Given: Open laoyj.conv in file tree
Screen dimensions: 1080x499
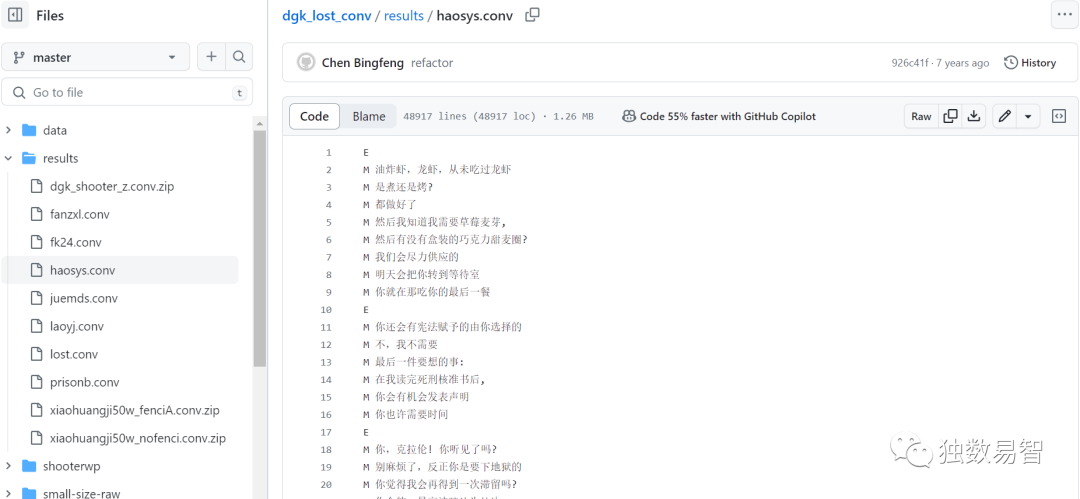Looking at the screenshot, I should 76,327.
